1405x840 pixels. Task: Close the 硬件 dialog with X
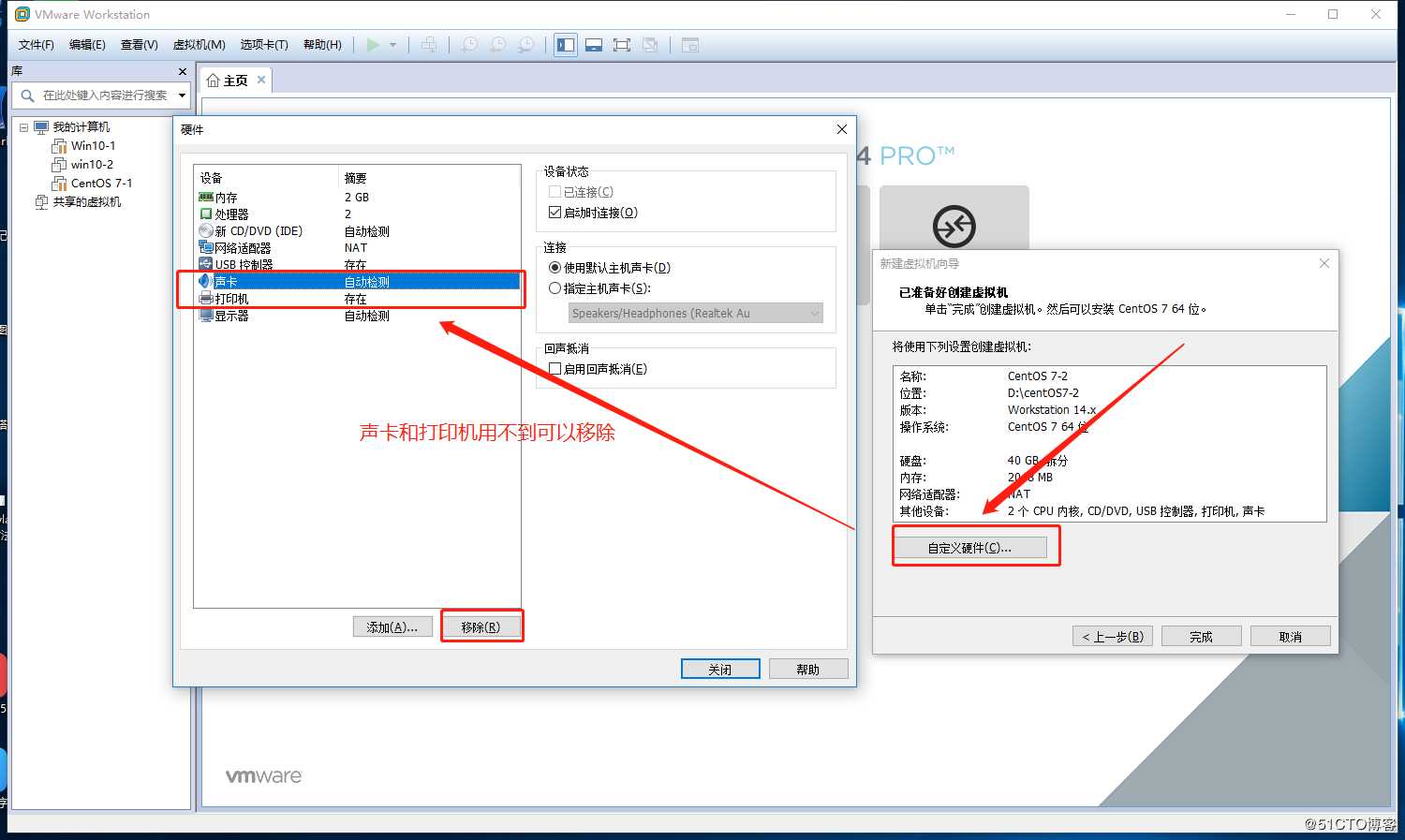[841, 129]
